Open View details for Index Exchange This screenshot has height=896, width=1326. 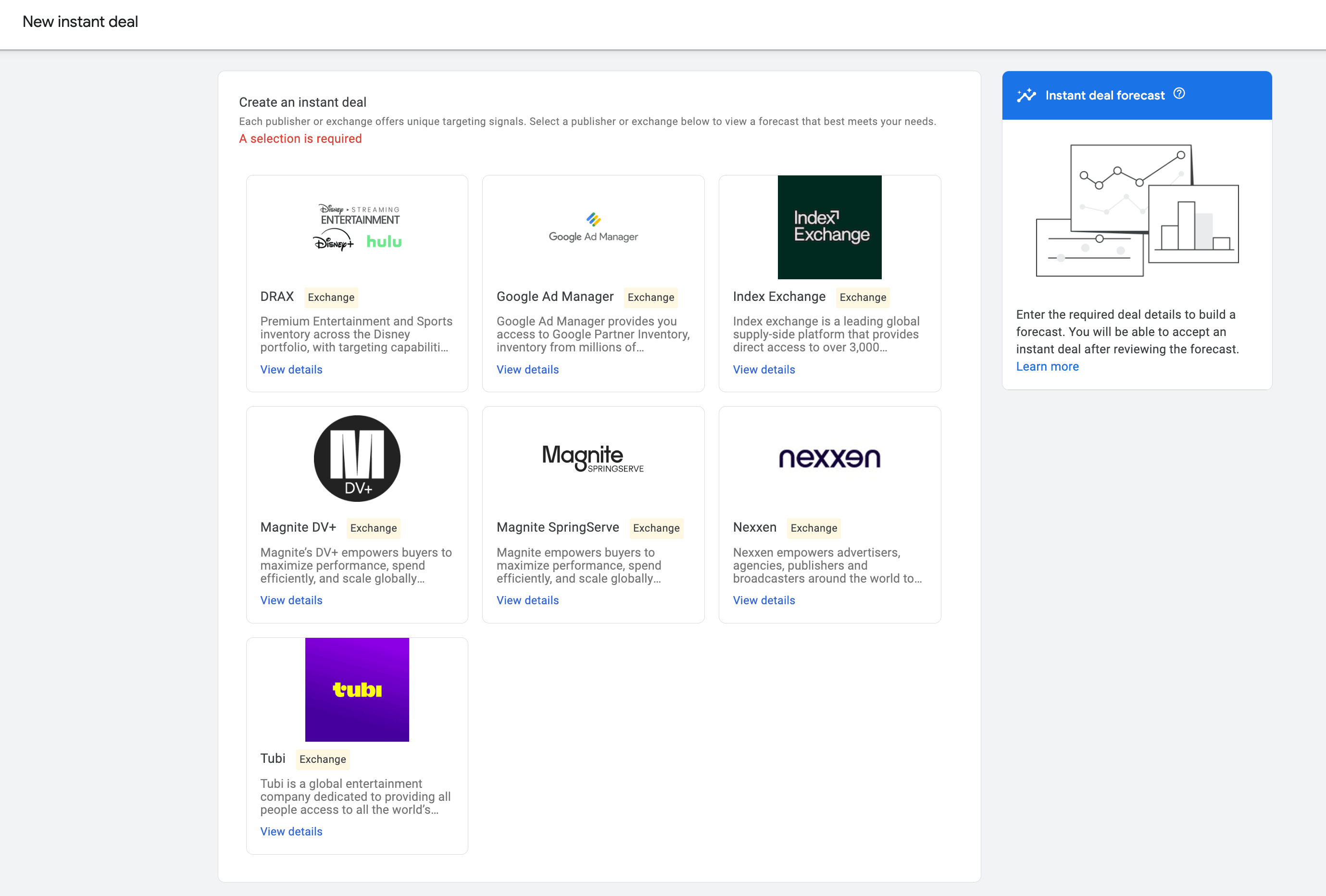(x=764, y=370)
